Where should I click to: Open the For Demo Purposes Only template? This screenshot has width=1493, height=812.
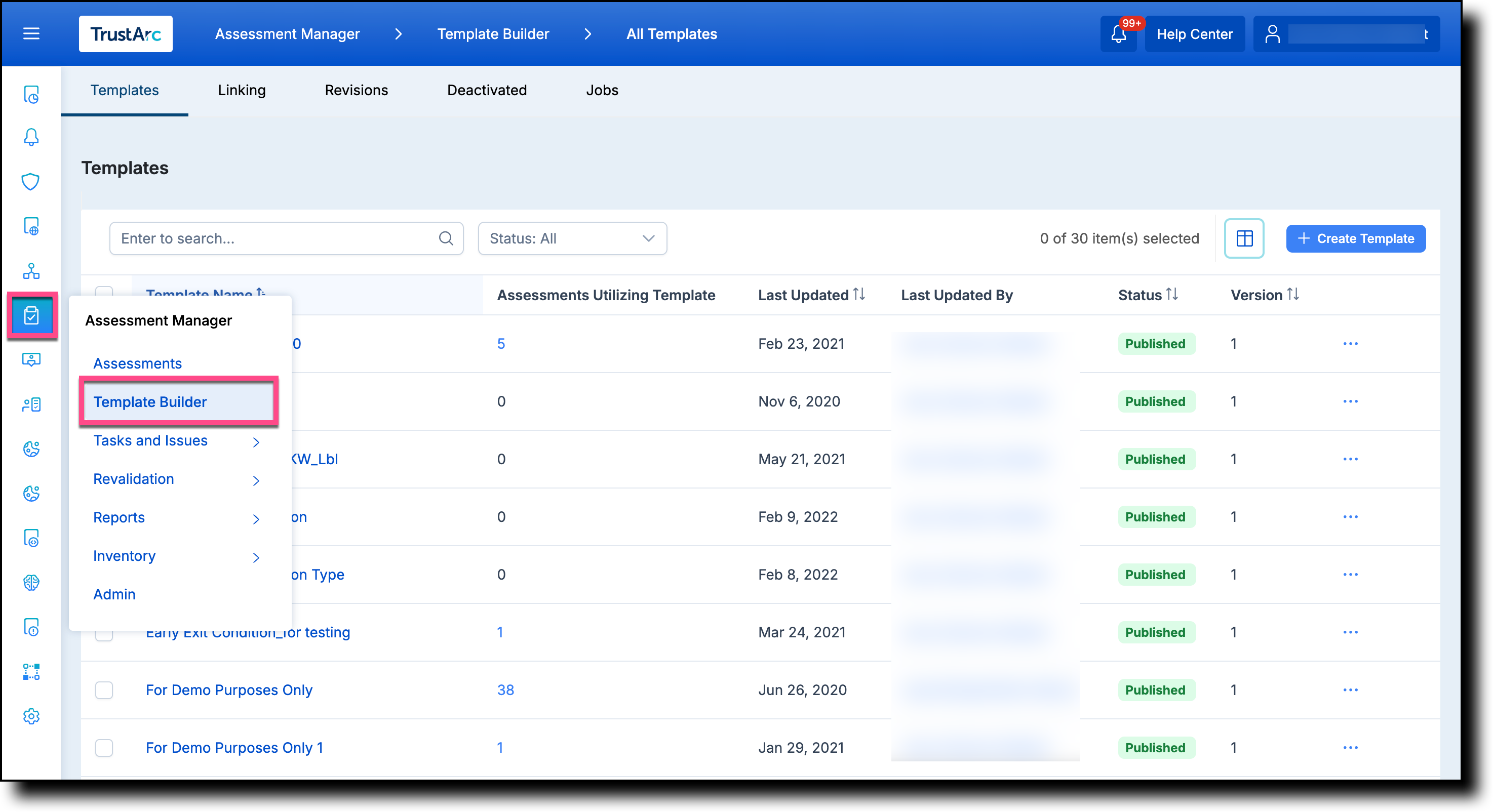tap(229, 690)
